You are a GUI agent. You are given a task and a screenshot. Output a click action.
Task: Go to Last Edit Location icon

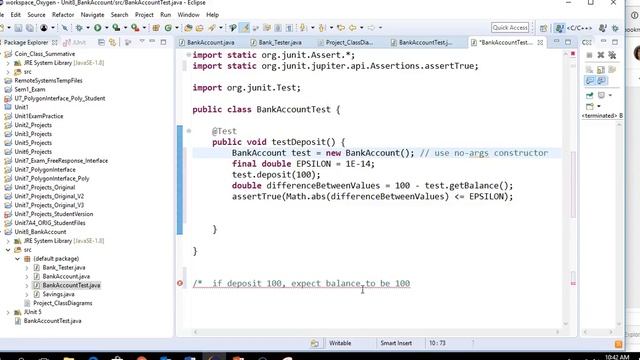(x=341, y=28)
